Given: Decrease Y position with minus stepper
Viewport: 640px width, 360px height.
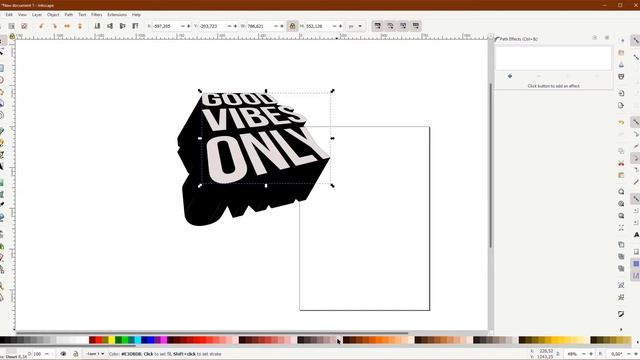Looking at the screenshot, I should pos(229,26).
